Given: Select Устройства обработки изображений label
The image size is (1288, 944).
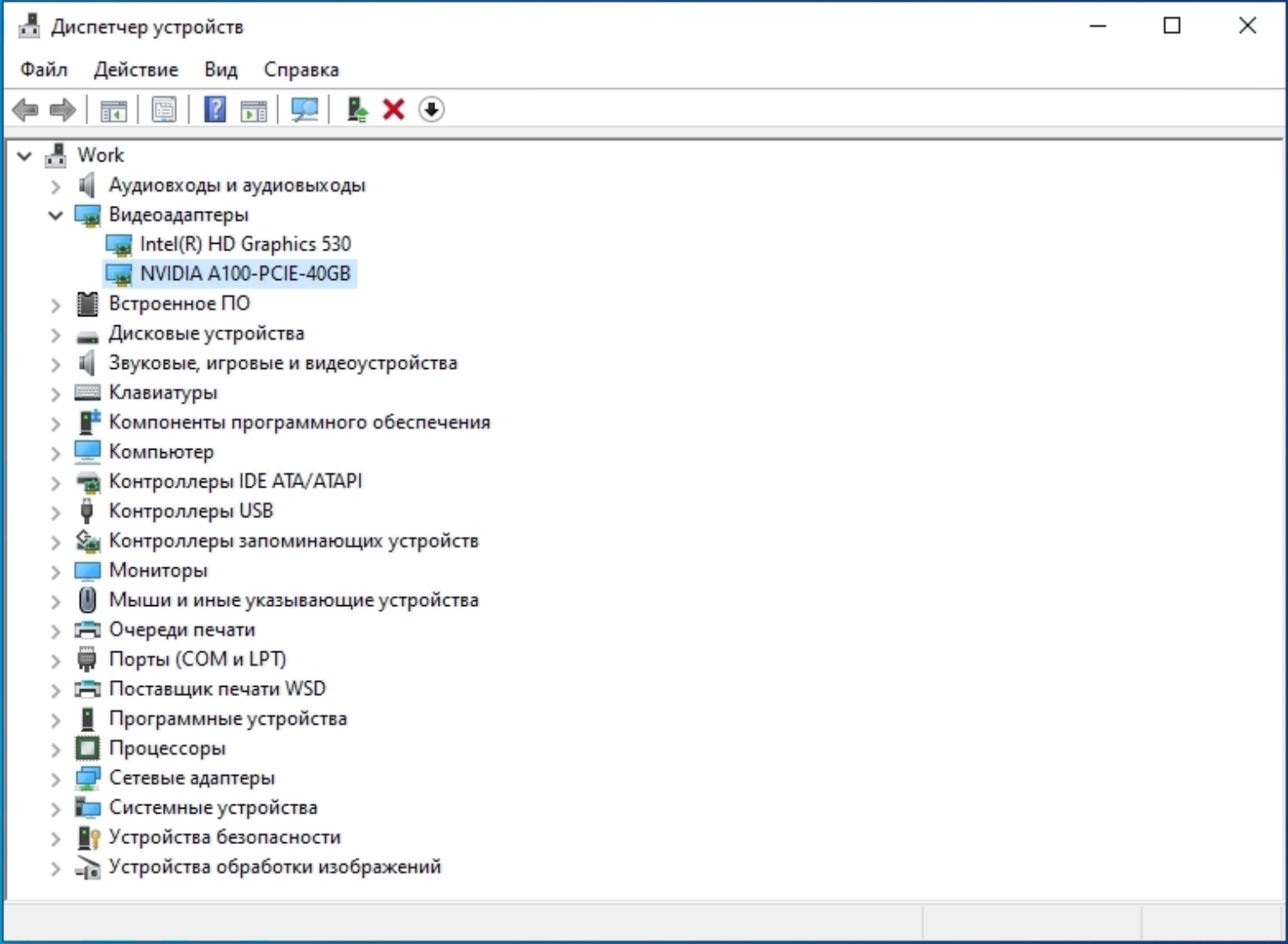Looking at the screenshot, I should [275, 867].
